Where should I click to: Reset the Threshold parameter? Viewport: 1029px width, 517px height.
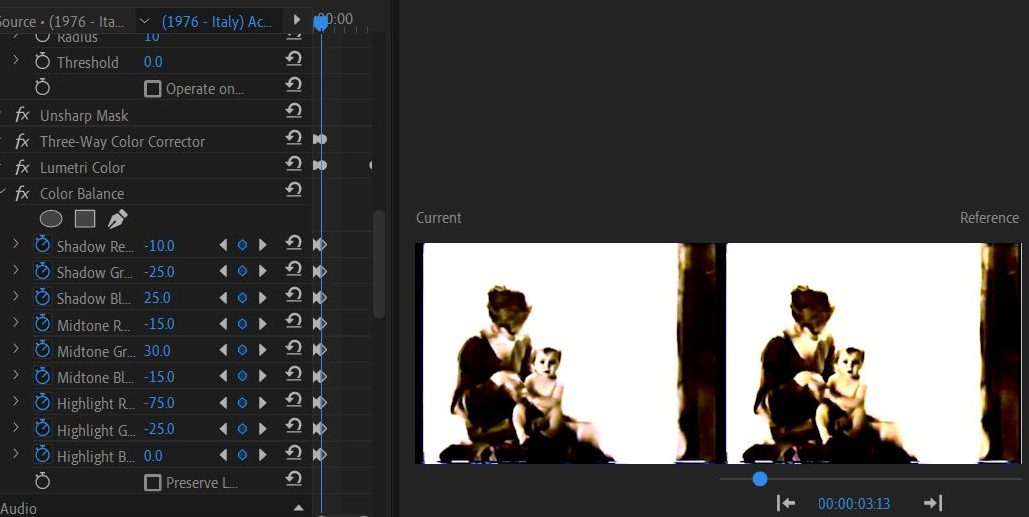pyautogui.click(x=293, y=59)
